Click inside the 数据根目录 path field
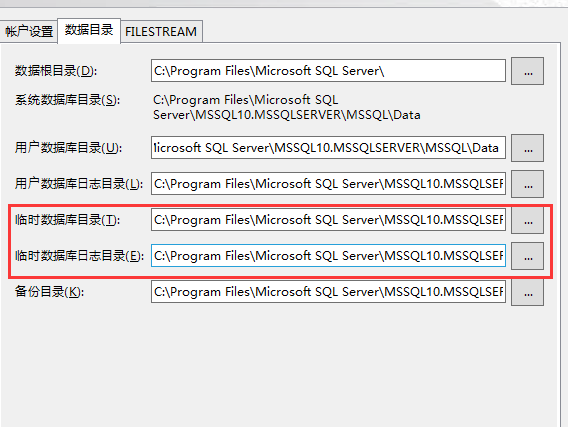Screen dimensions: 568x427 328,71
